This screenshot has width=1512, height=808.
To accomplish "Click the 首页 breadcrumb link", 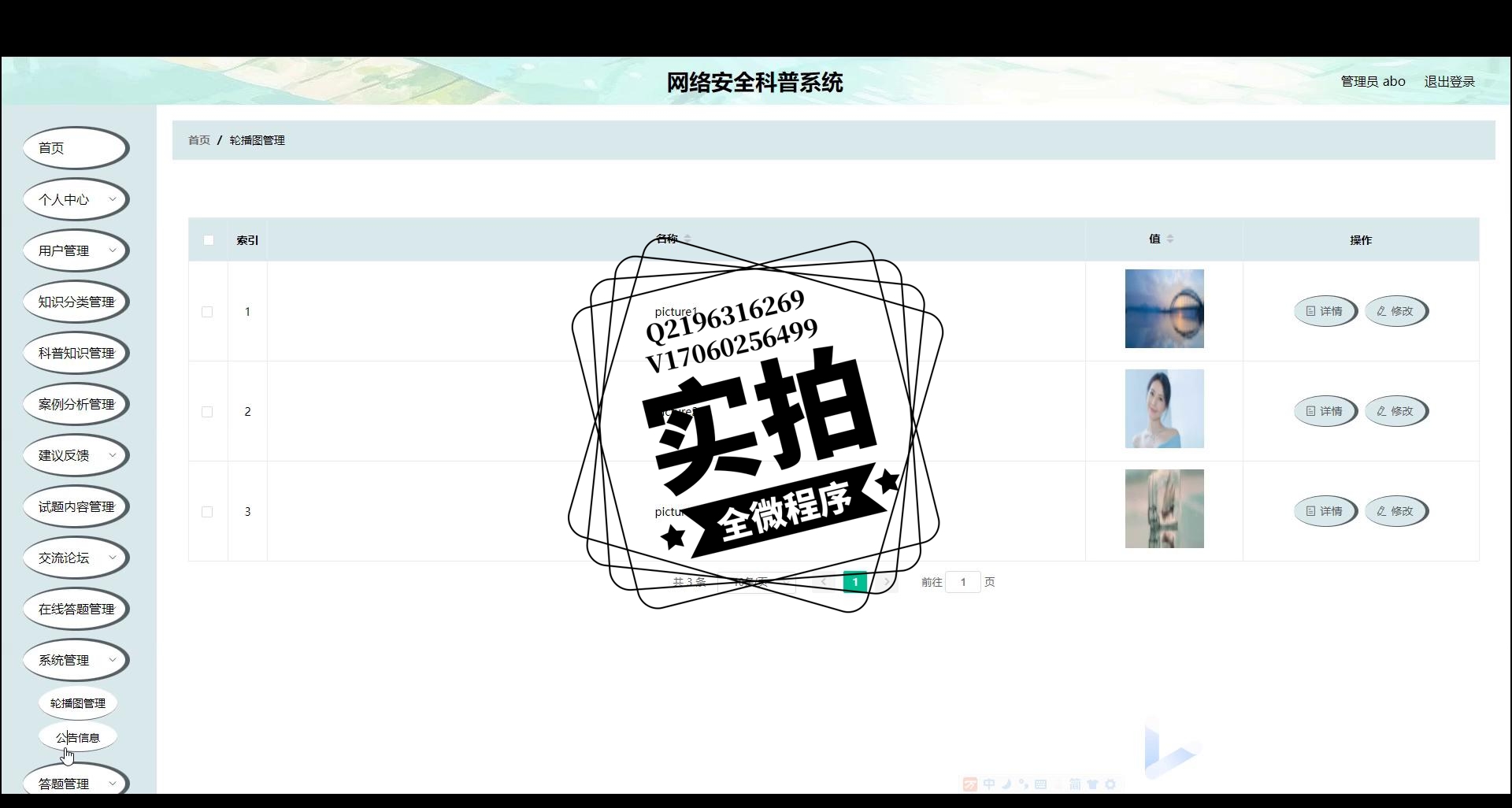I will (199, 140).
